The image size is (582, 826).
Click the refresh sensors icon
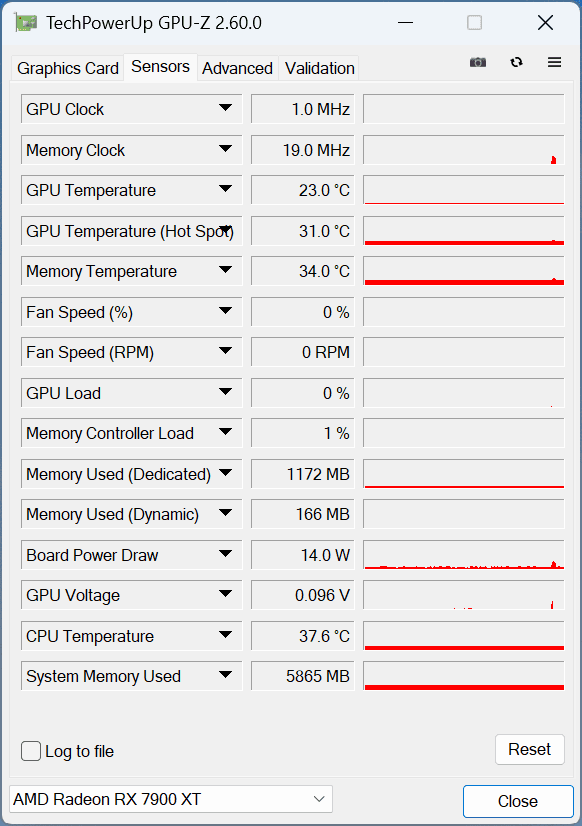click(x=516, y=62)
